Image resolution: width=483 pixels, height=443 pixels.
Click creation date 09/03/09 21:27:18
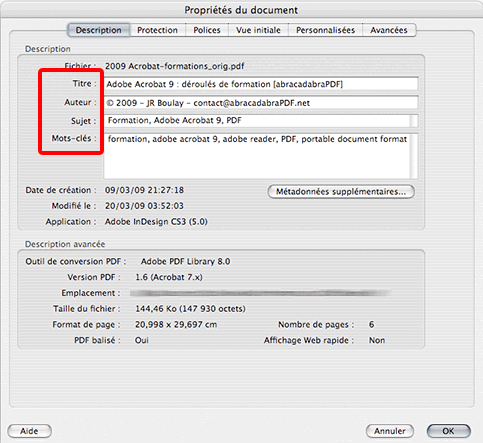point(144,190)
